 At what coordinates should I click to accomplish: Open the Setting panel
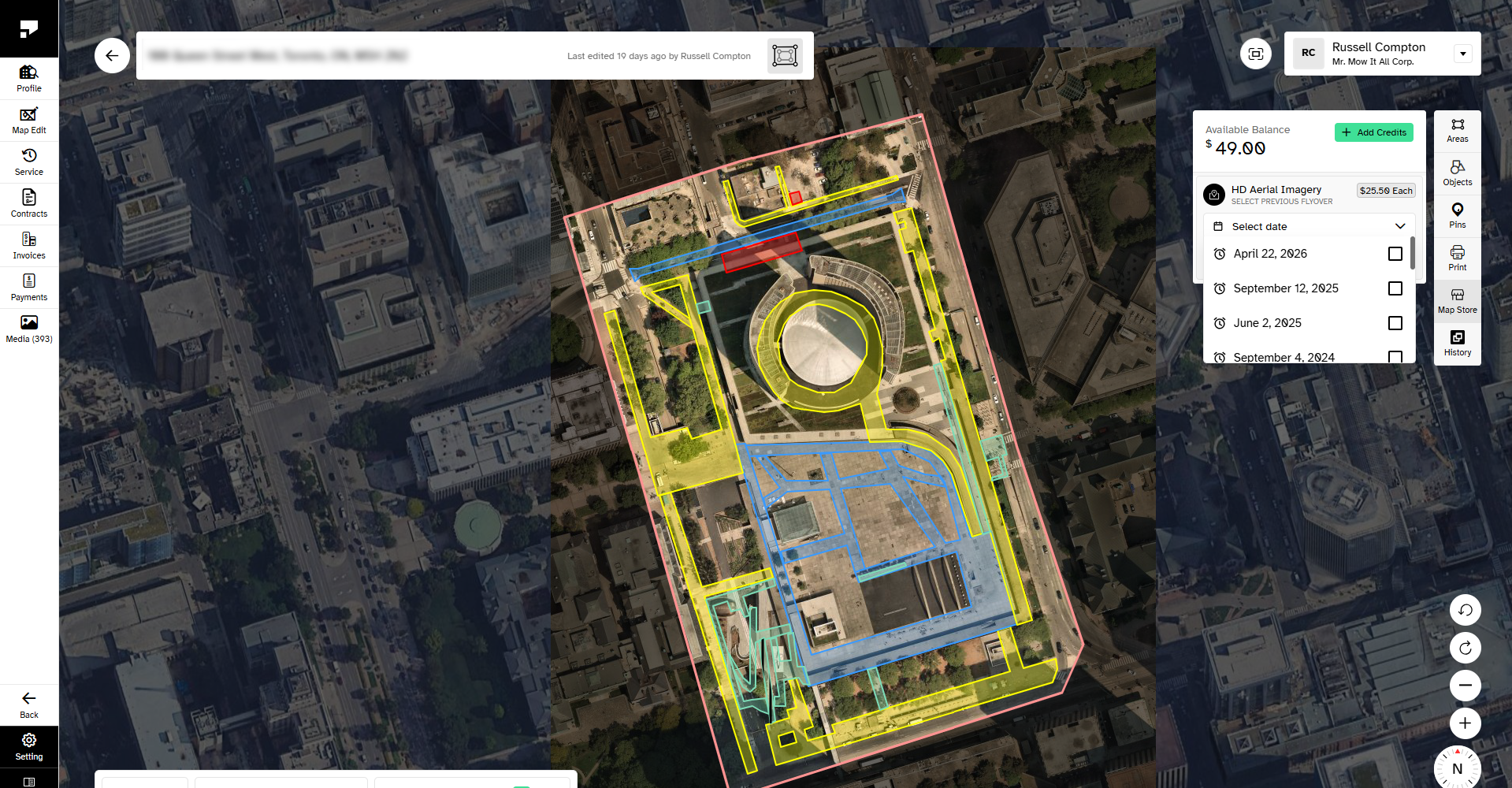[29, 747]
